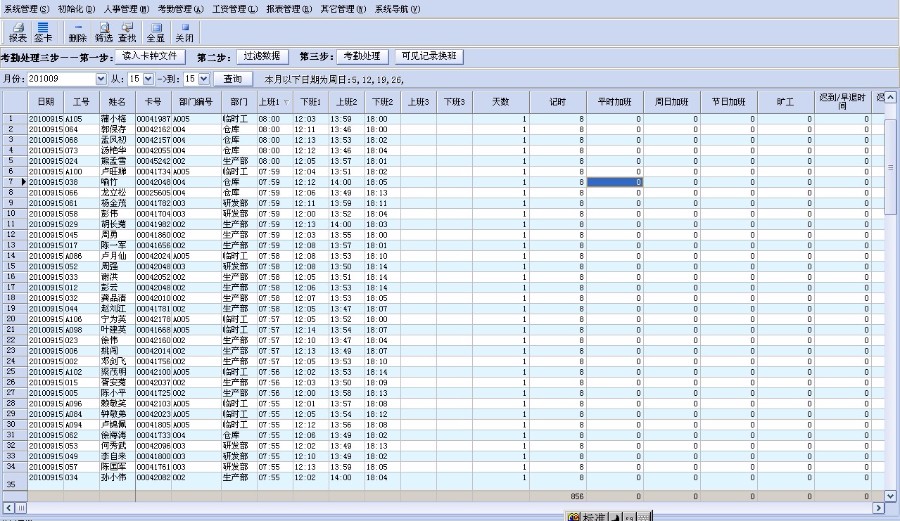Screen dimensions: 900x521
Task: Click the name cell 卢旺娣
Action: 117,172
